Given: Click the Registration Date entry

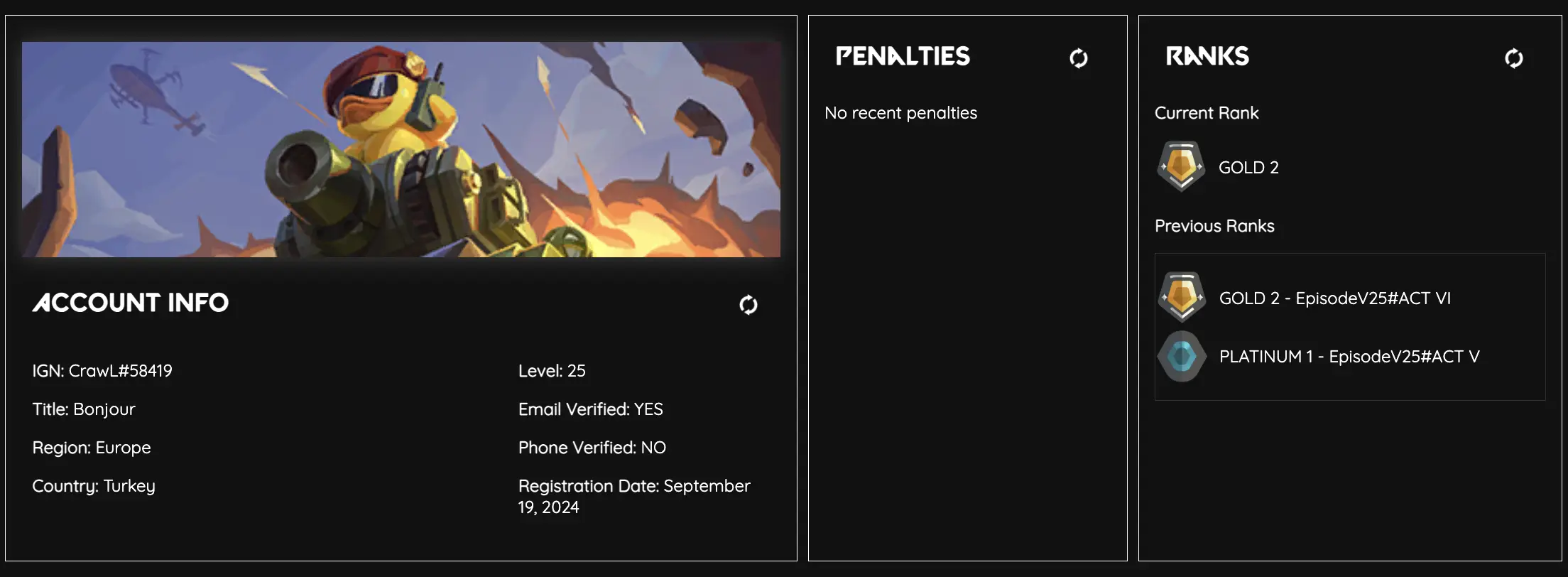Looking at the screenshot, I should point(634,496).
